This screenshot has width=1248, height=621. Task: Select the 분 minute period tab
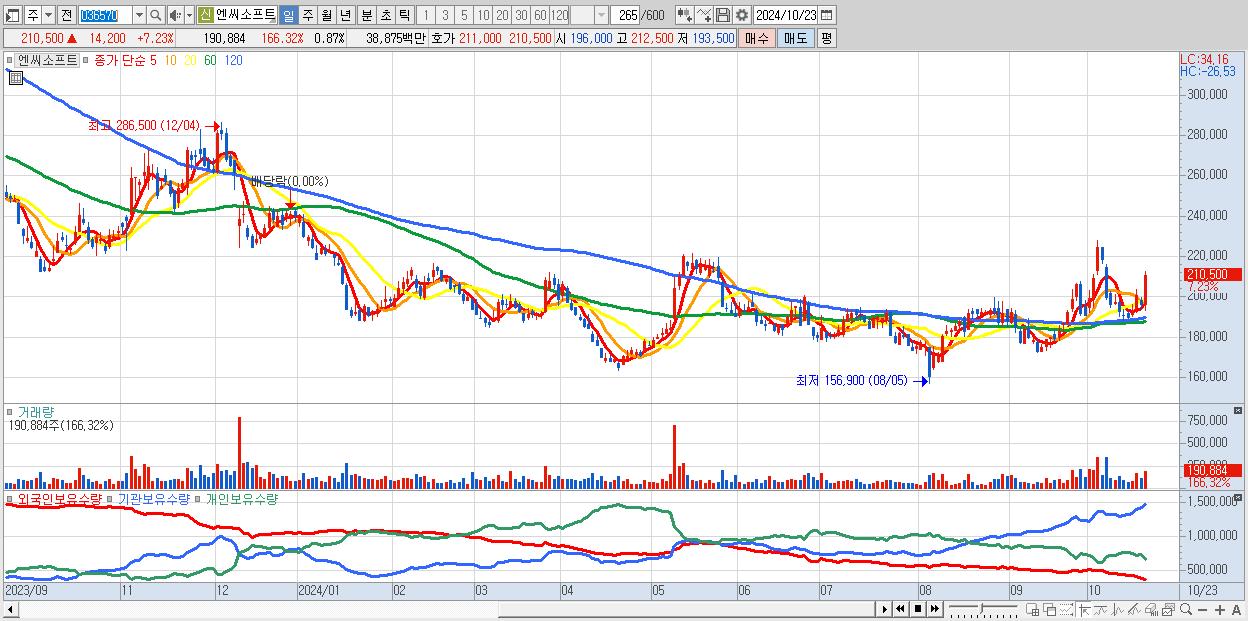pyautogui.click(x=366, y=15)
